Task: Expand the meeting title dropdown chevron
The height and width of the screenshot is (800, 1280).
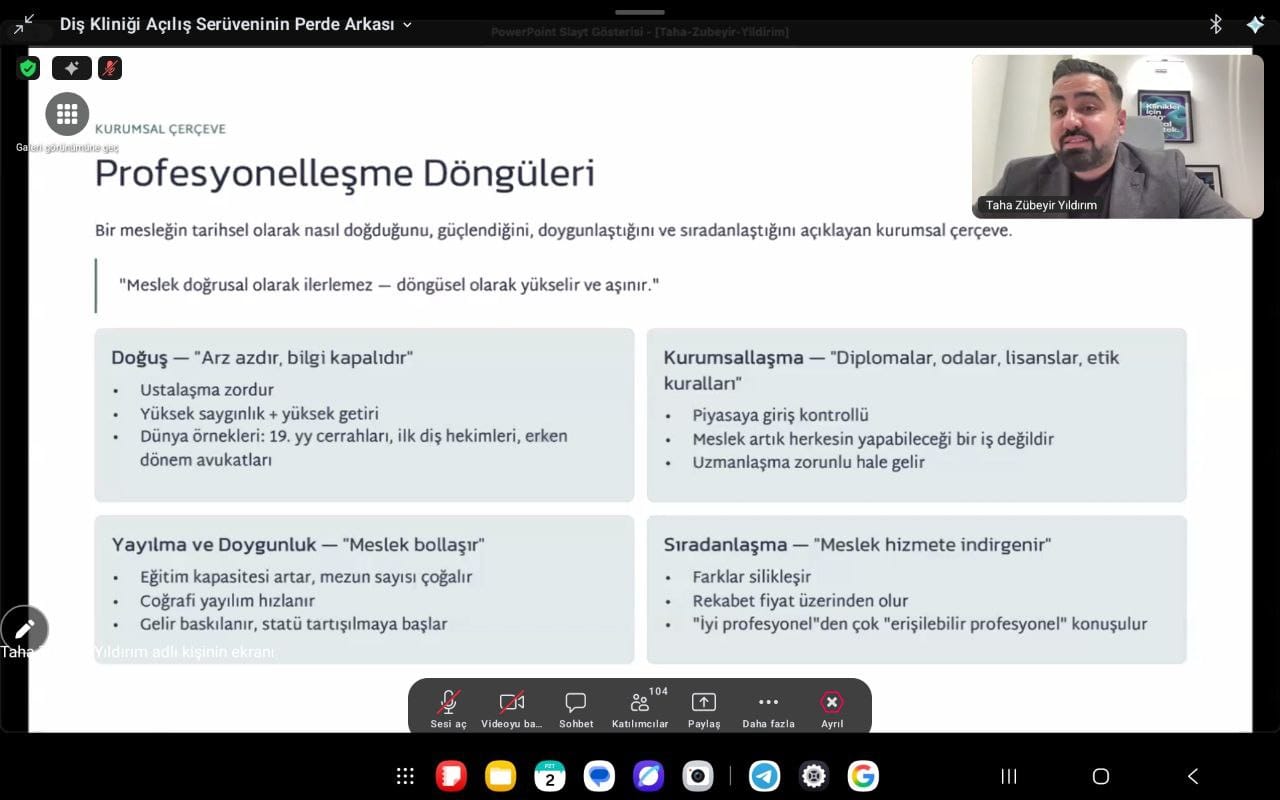Action: [x=407, y=25]
